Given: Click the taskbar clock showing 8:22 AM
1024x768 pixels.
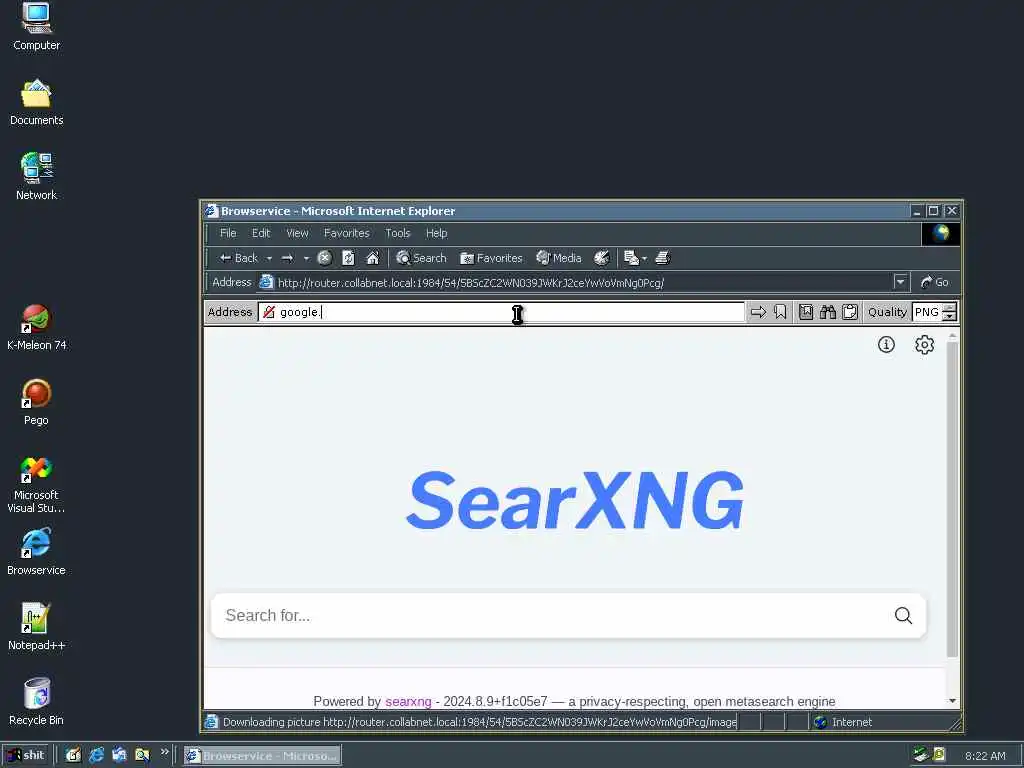Looking at the screenshot, I should pos(985,756).
